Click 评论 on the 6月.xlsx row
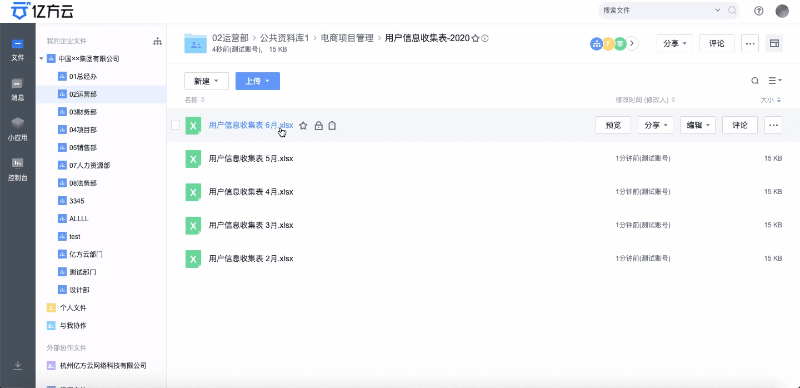 pyautogui.click(x=740, y=125)
